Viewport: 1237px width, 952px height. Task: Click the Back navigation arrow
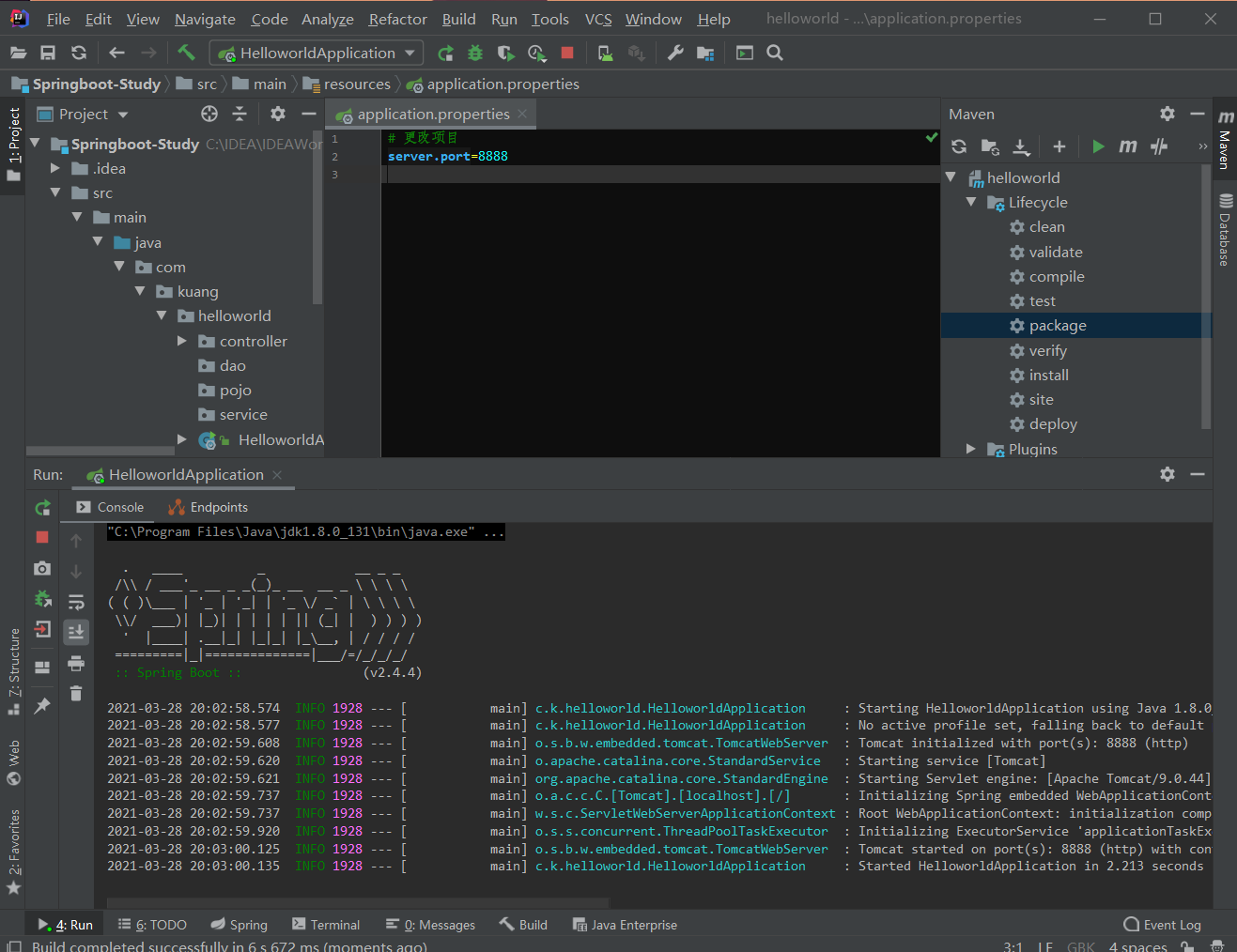pos(117,54)
